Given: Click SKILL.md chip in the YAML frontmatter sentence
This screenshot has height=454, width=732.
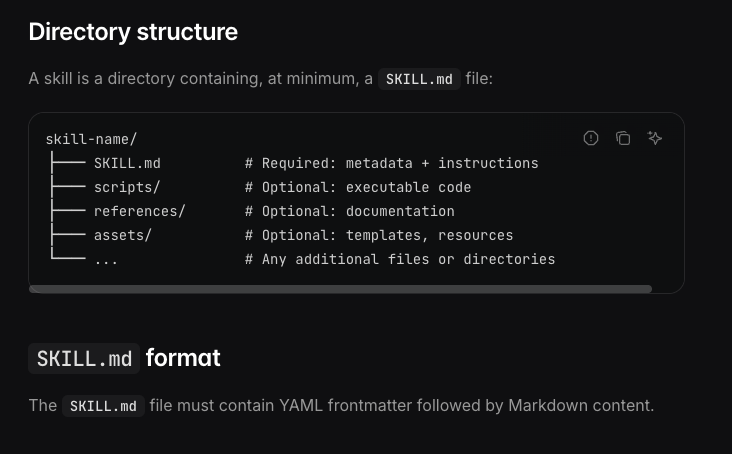Looking at the screenshot, I should tap(103, 406).
